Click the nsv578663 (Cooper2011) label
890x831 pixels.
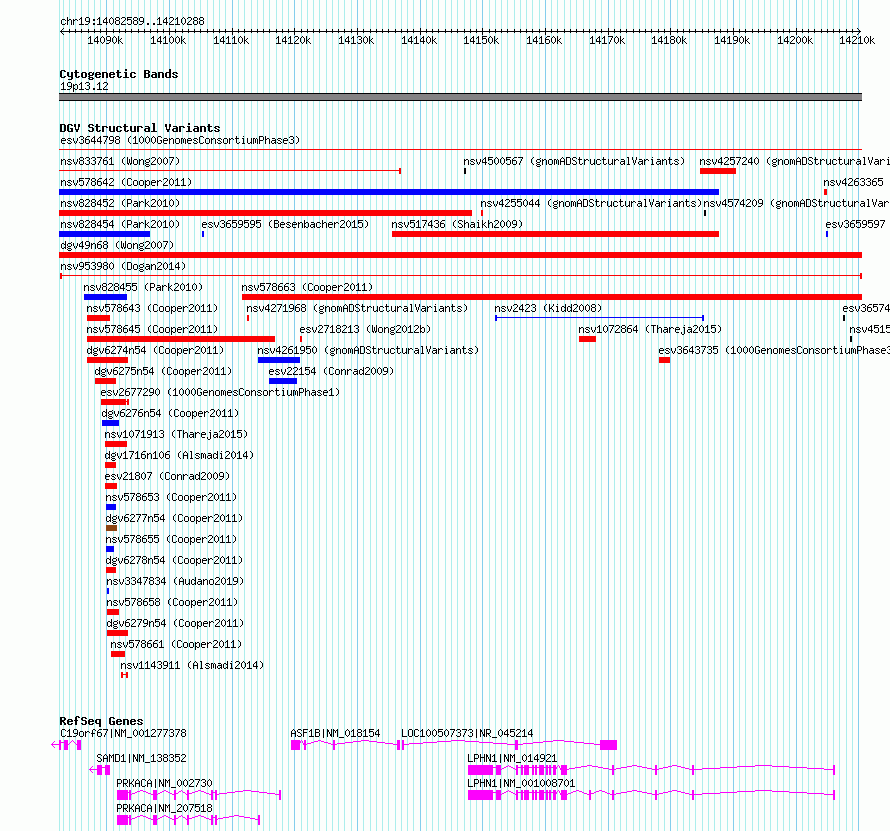coord(307,287)
